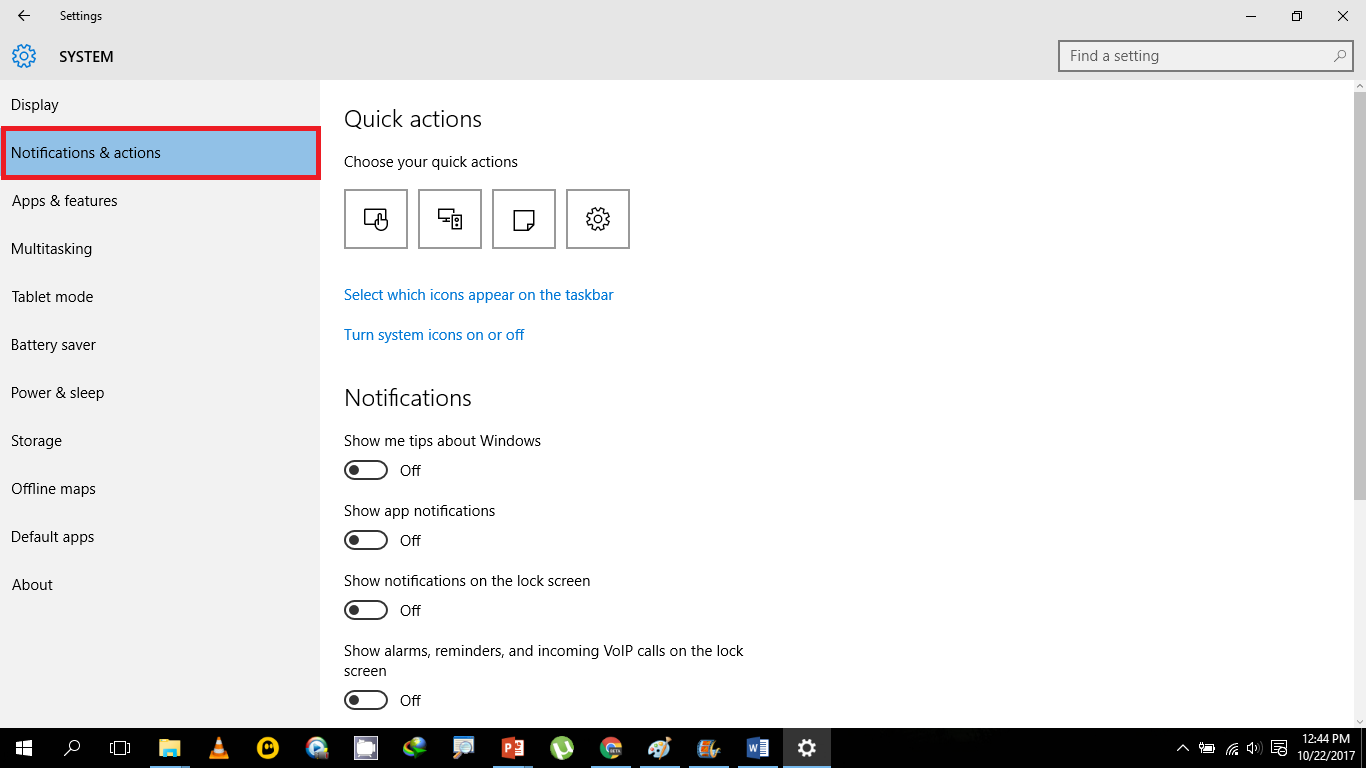The width and height of the screenshot is (1366, 768).
Task: Open Microsoft Word from the taskbar
Action: click(x=757, y=747)
